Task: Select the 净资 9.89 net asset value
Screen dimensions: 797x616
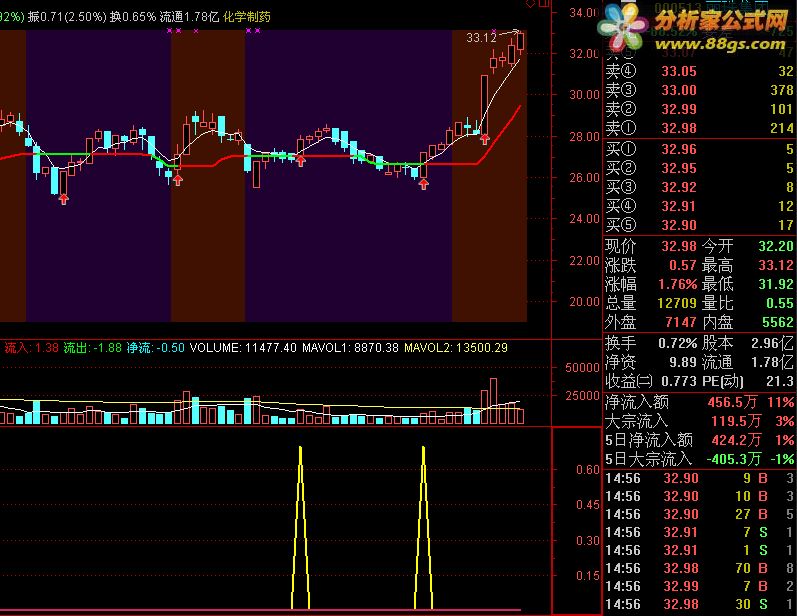Action: click(x=651, y=362)
